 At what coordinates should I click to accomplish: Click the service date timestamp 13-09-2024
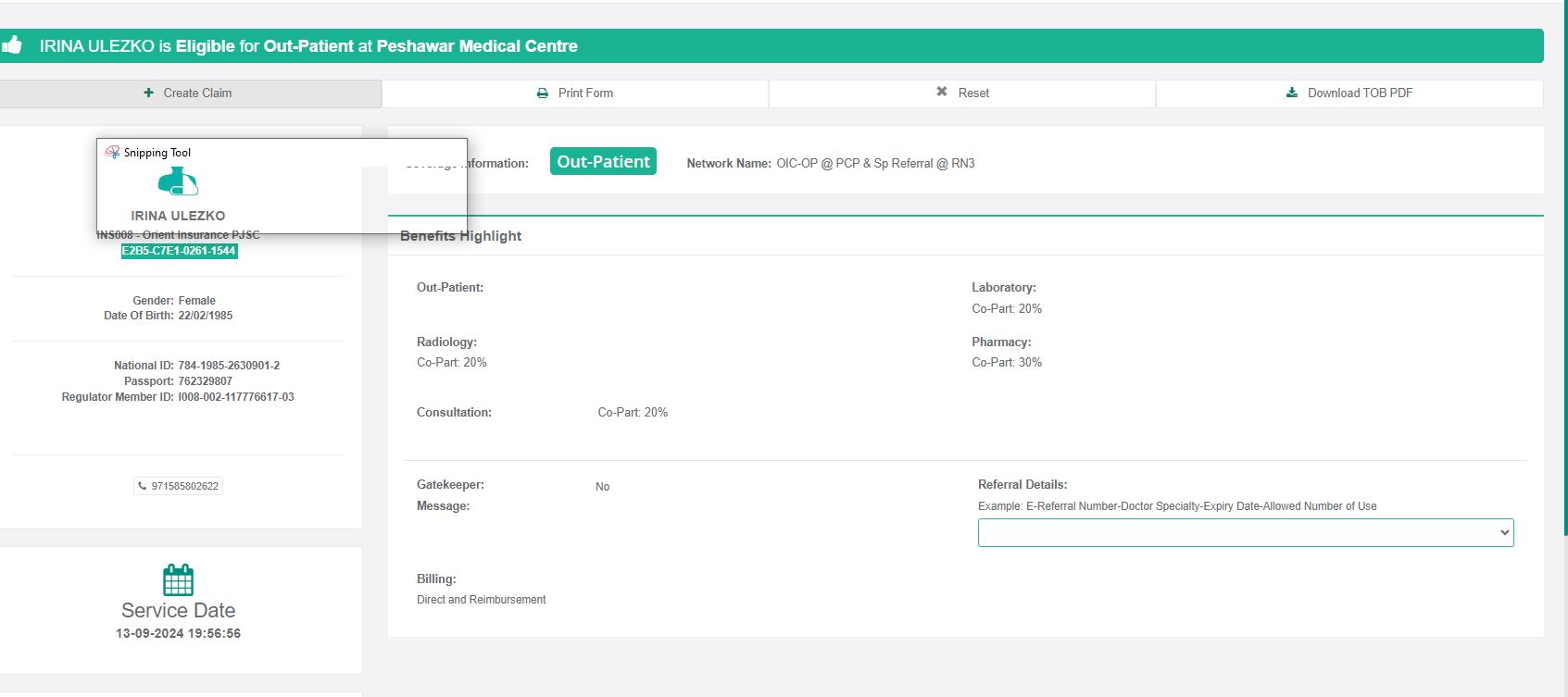coord(178,634)
